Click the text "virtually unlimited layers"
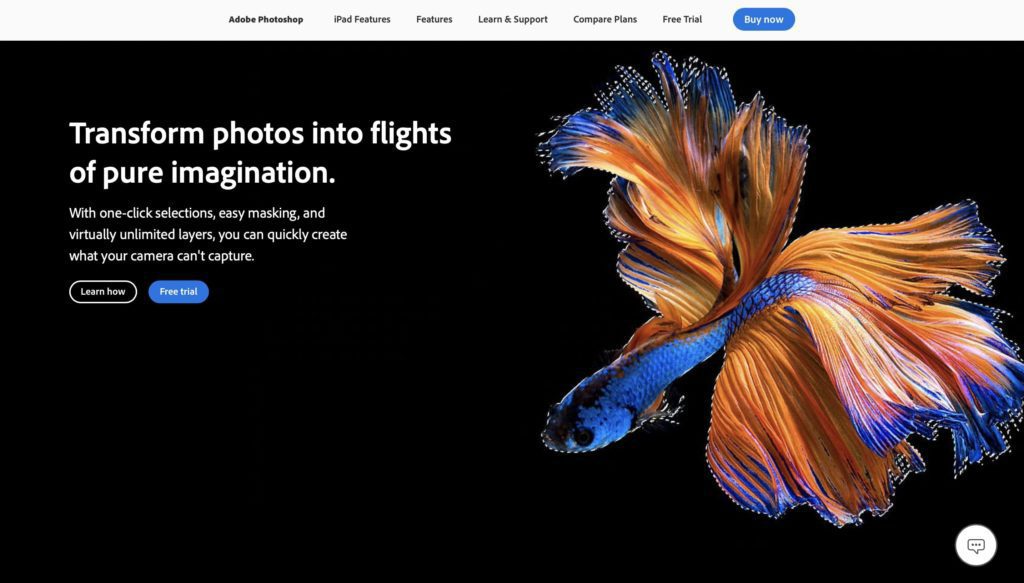This screenshot has width=1024, height=583. tap(141, 234)
